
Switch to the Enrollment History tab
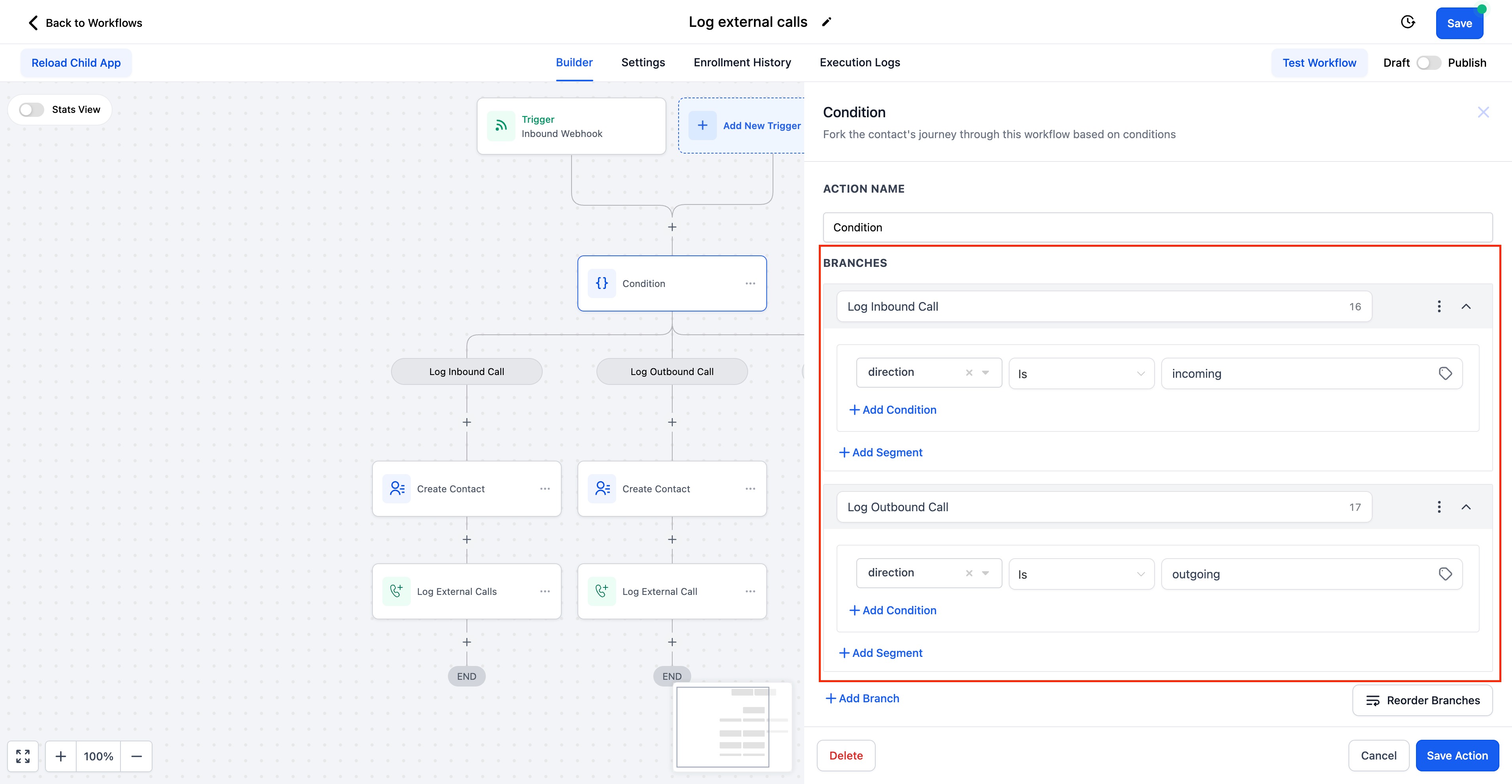click(x=742, y=62)
